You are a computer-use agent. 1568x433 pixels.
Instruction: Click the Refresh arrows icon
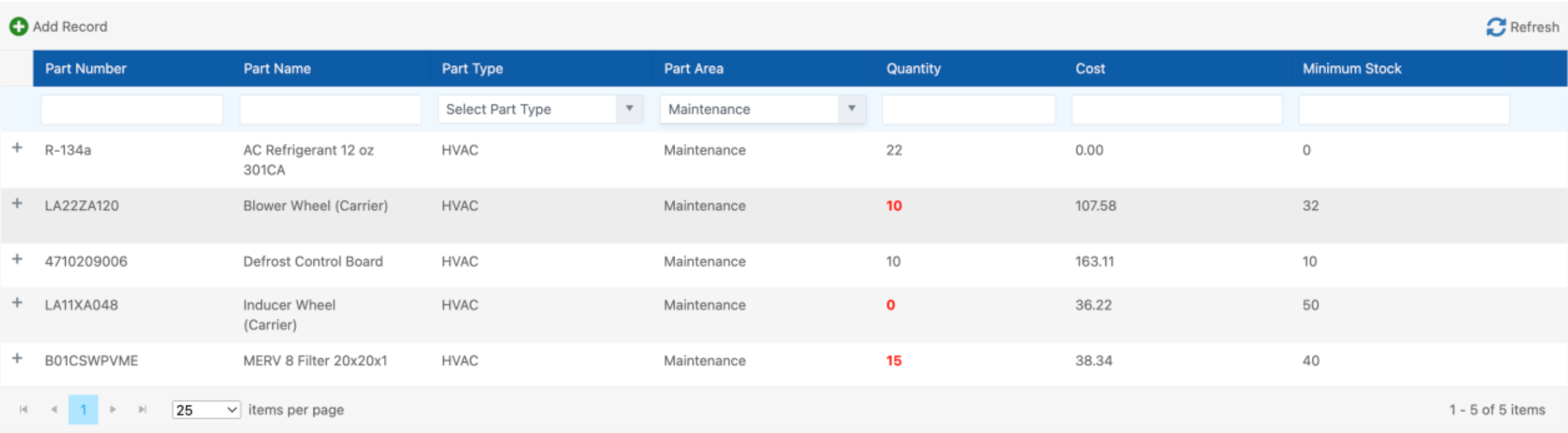point(1496,27)
